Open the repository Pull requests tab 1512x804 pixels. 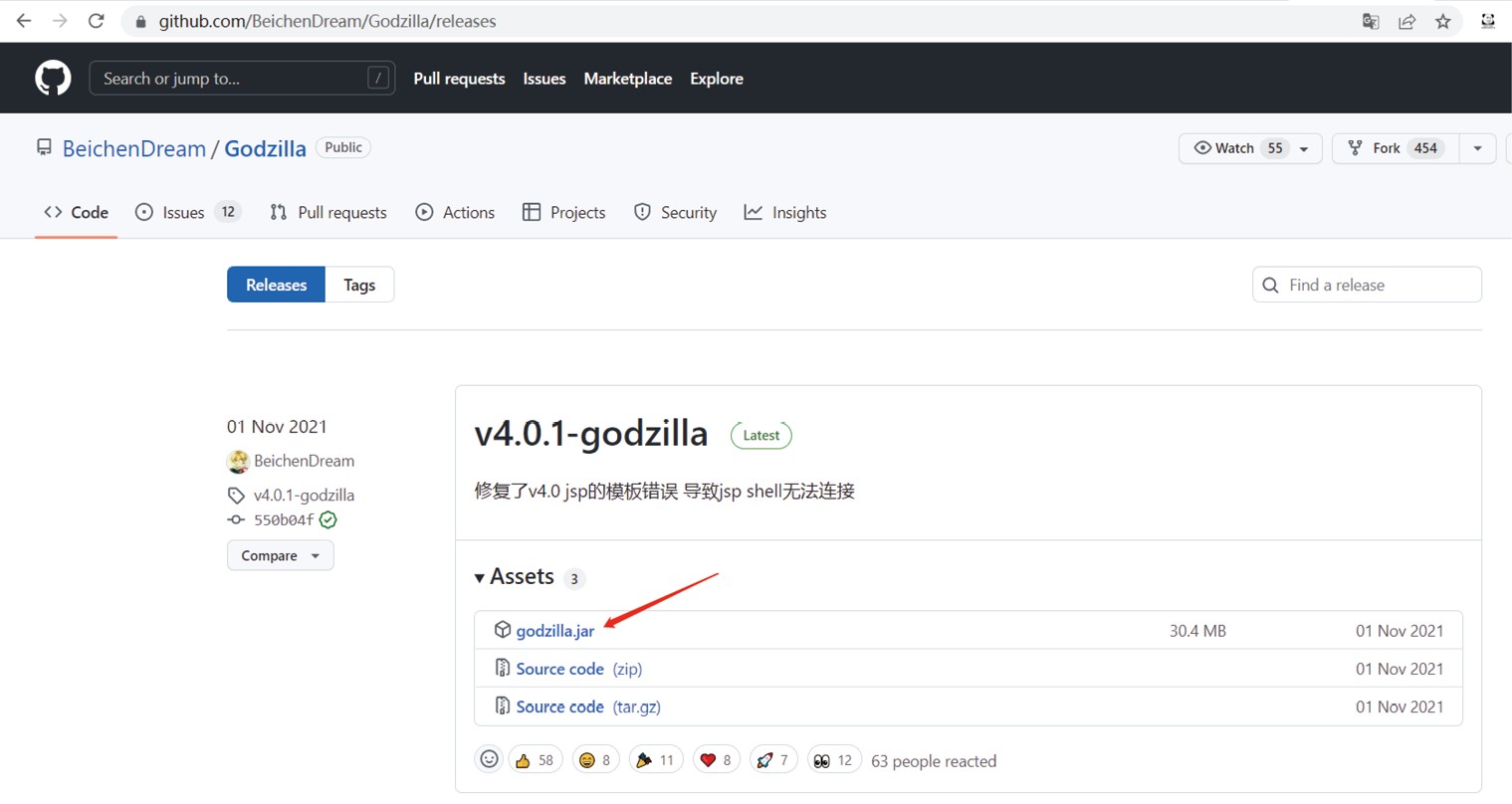point(328,212)
